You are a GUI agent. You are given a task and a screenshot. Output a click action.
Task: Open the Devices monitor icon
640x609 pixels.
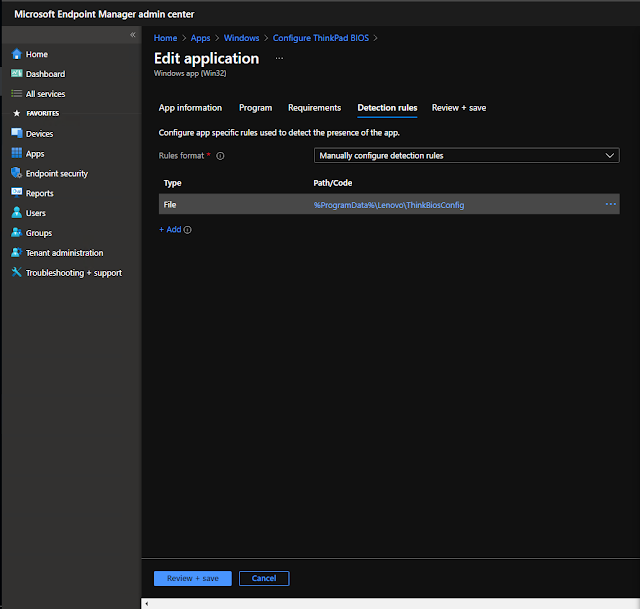click(17, 133)
